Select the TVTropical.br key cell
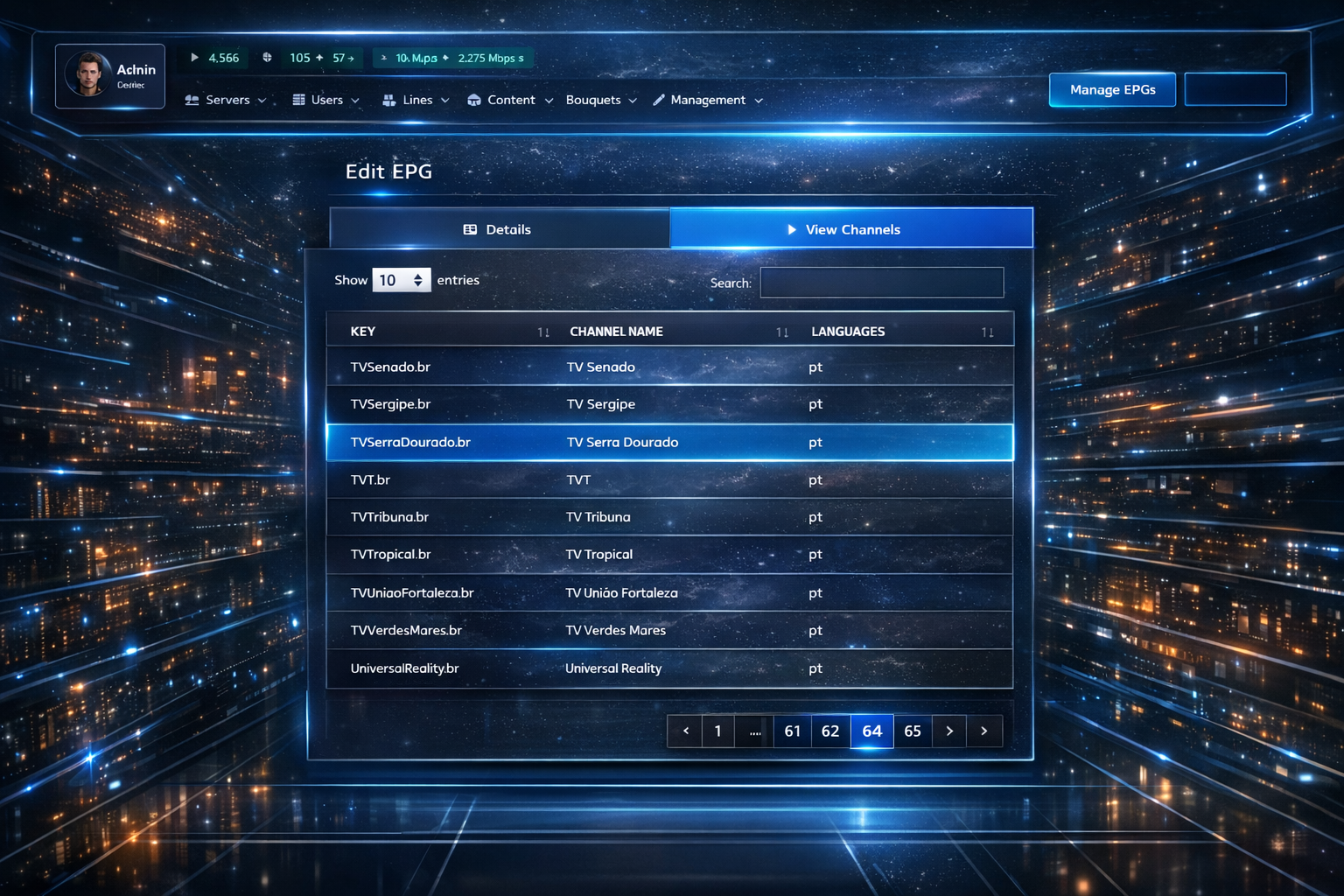 [390, 555]
